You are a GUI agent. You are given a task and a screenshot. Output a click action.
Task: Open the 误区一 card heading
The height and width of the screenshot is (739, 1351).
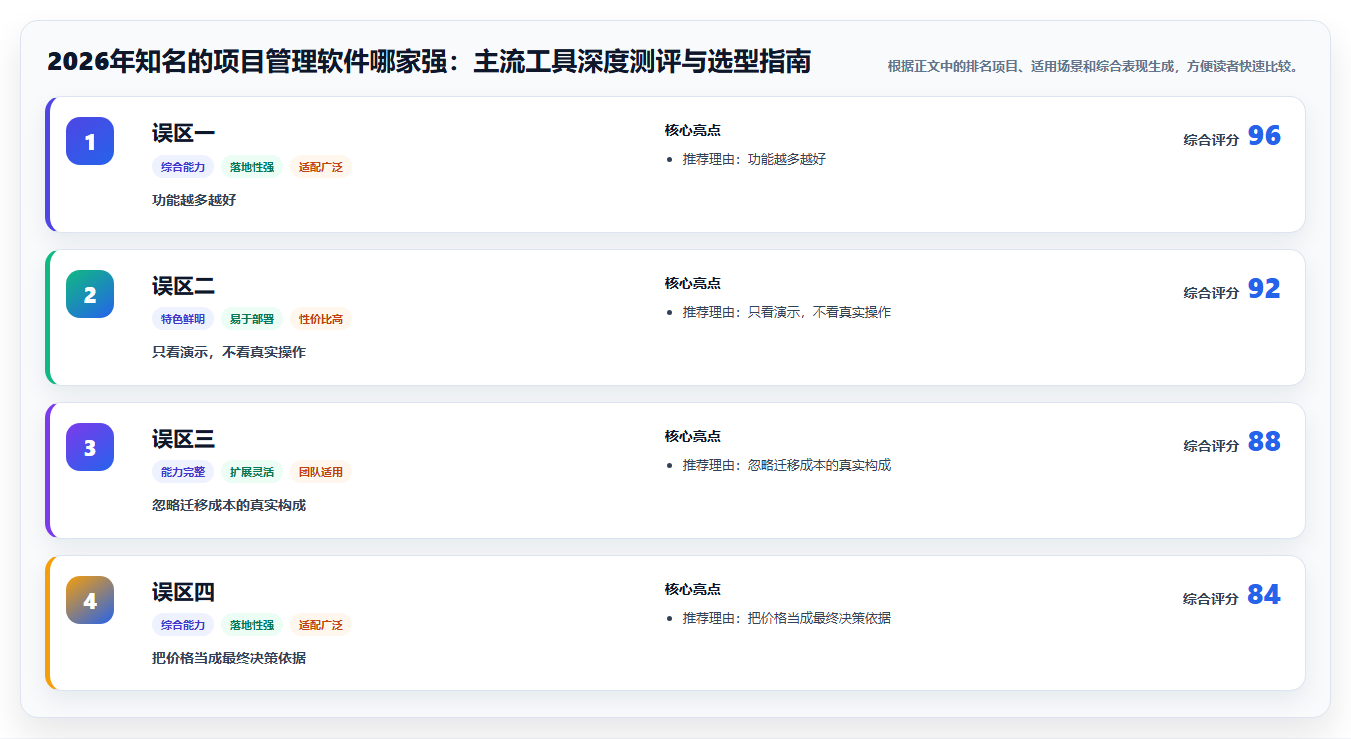183,133
